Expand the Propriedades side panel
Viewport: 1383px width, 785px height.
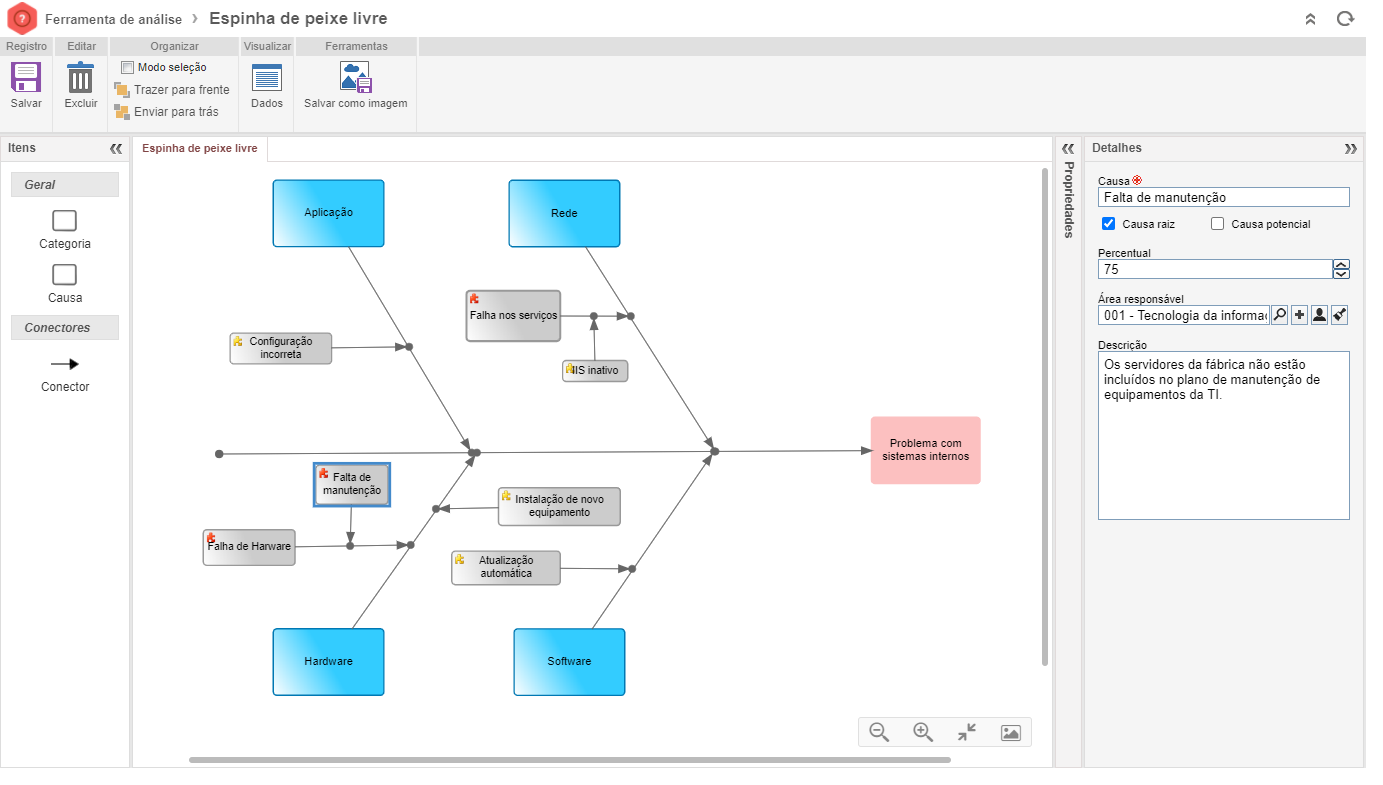(1067, 148)
